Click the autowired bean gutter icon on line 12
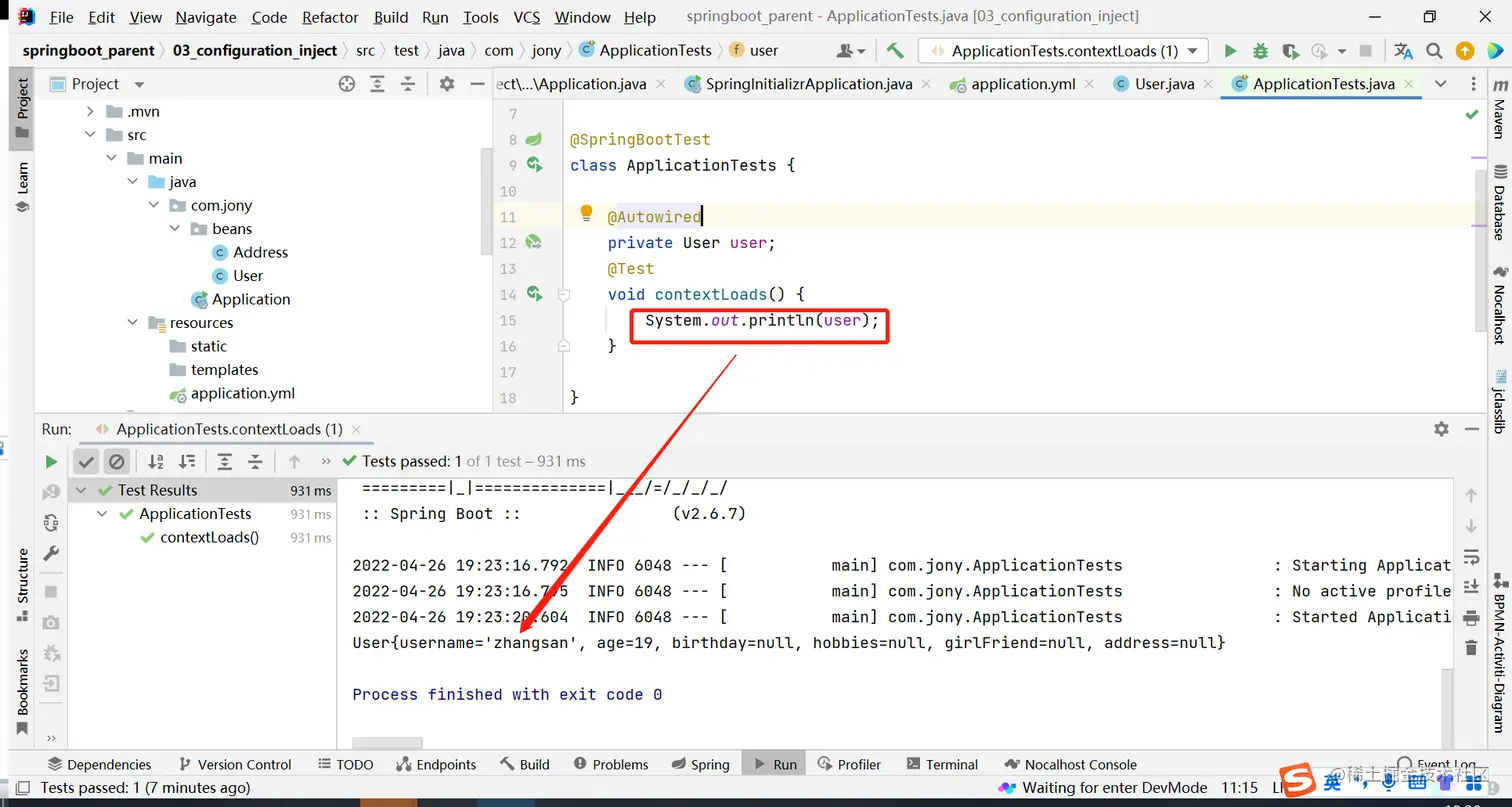 coord(534,242)
